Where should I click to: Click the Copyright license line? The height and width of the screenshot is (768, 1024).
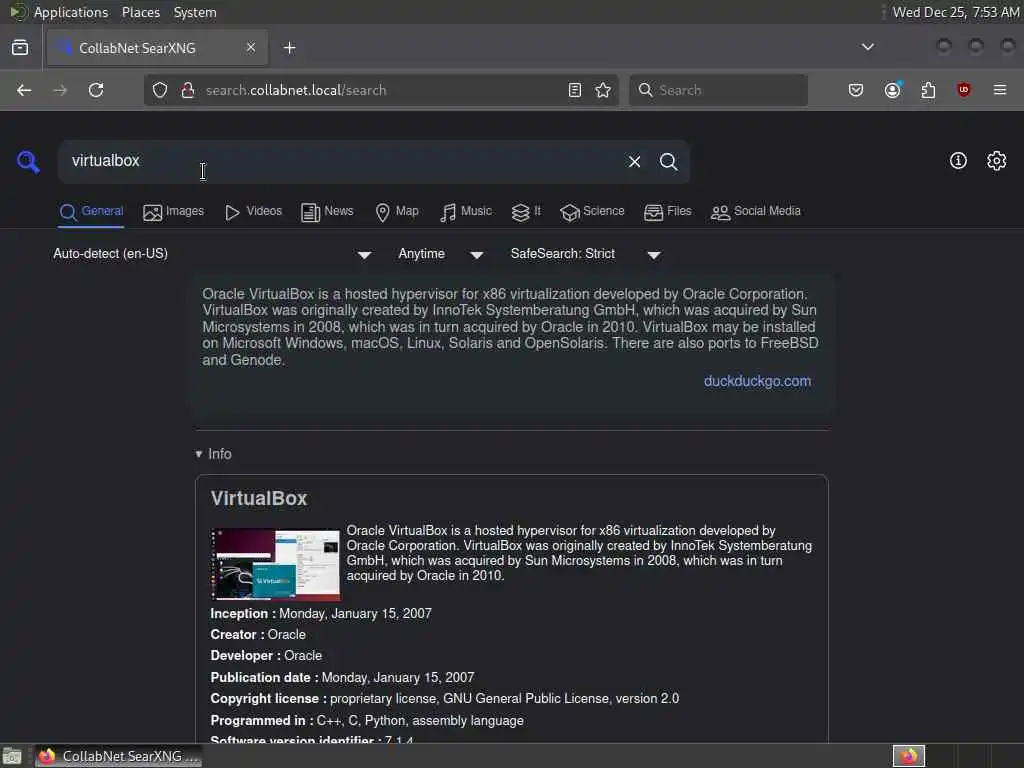click(x=445, y=698)
